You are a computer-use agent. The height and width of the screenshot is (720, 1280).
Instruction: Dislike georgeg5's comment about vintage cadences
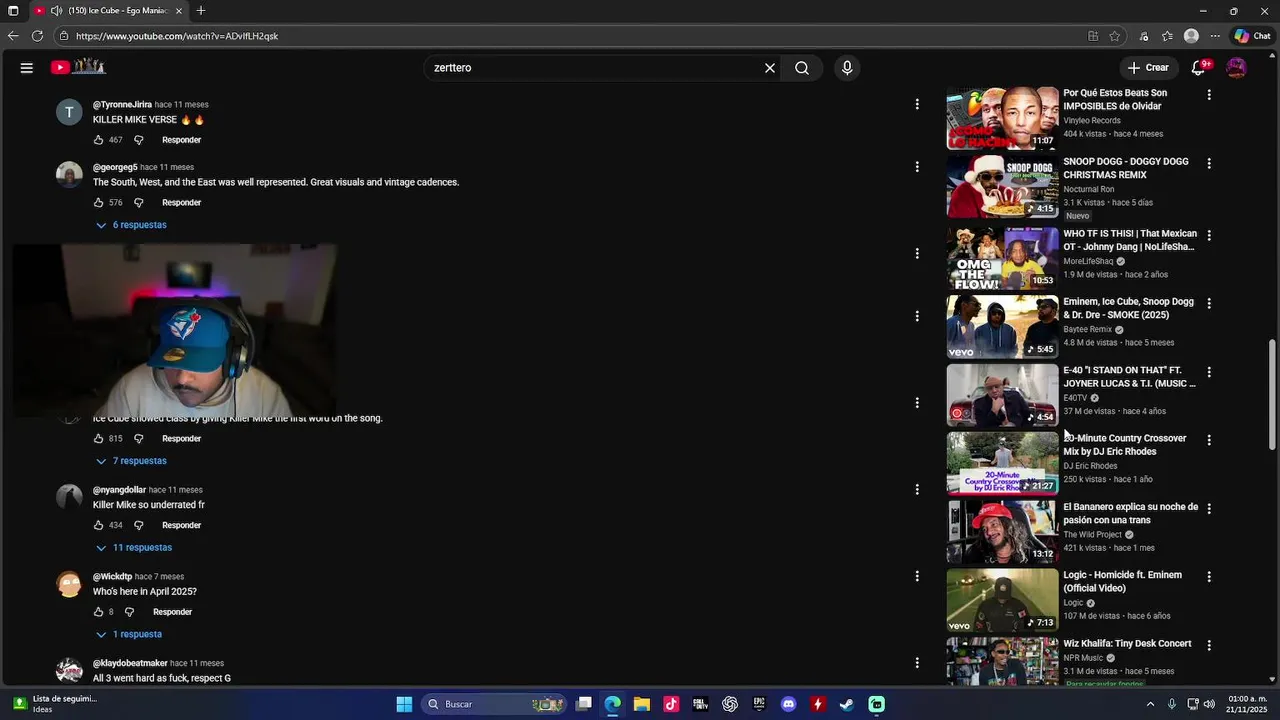[139, 203]
